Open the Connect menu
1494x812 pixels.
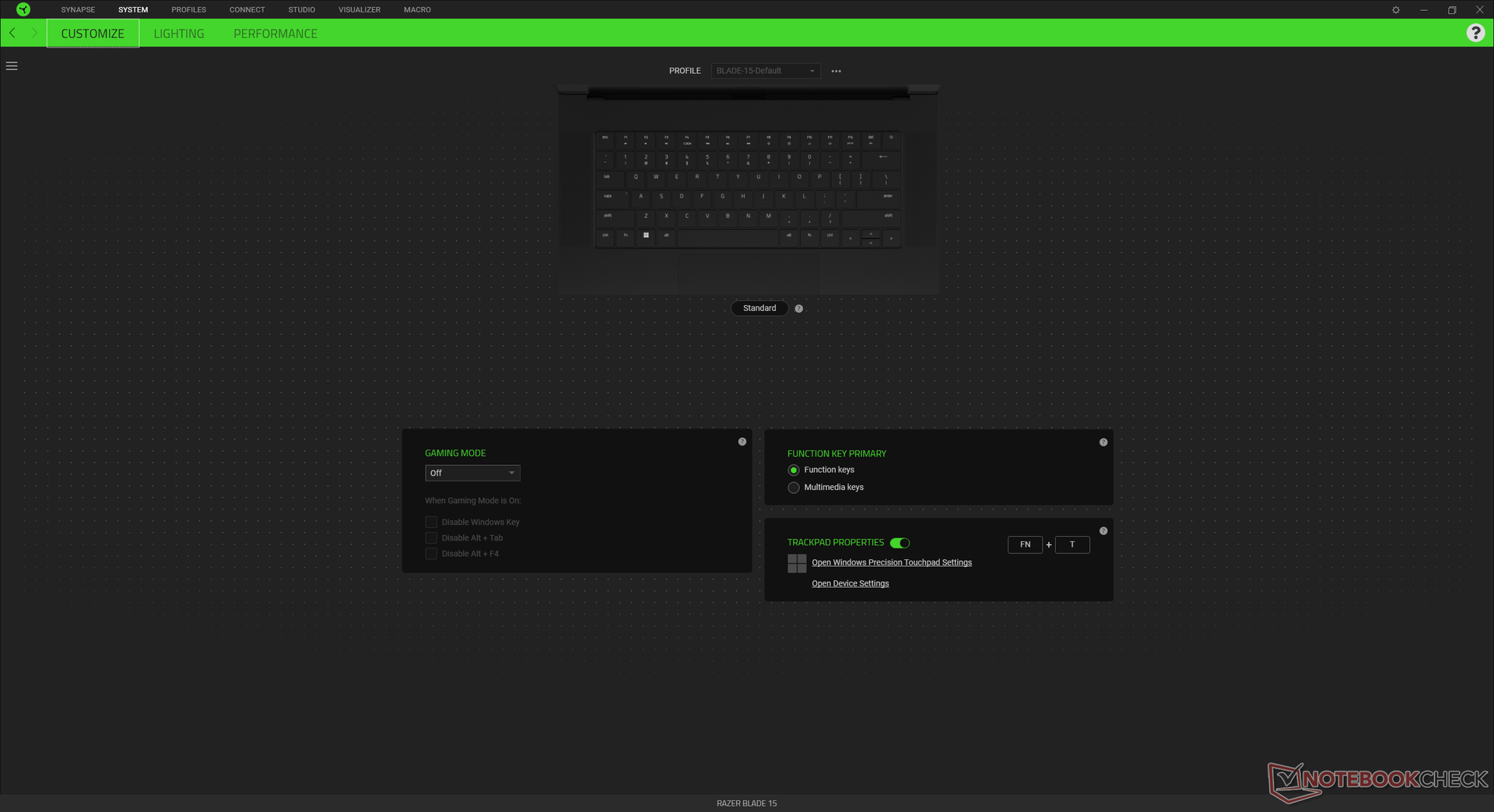coord(247,9)
